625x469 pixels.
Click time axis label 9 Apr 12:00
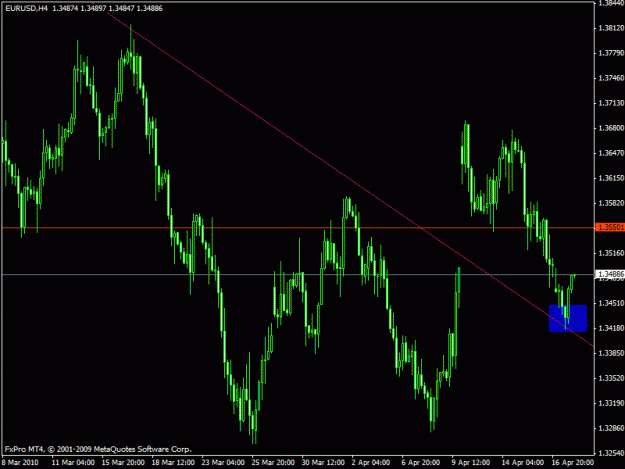point(471,463)
